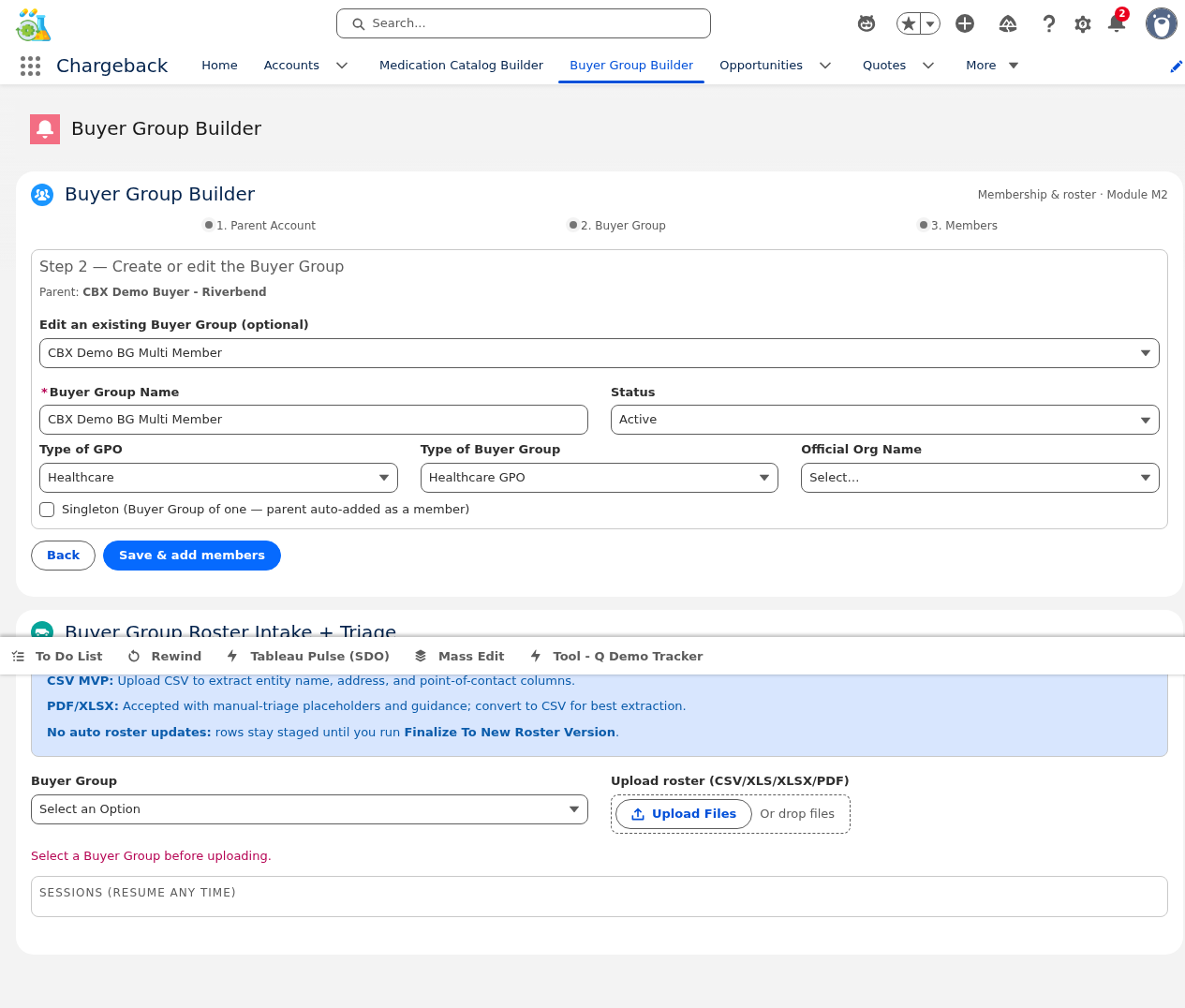Open the Mass Edit utility item
Screen dimensions: 1185x1008
pos(460,656)
